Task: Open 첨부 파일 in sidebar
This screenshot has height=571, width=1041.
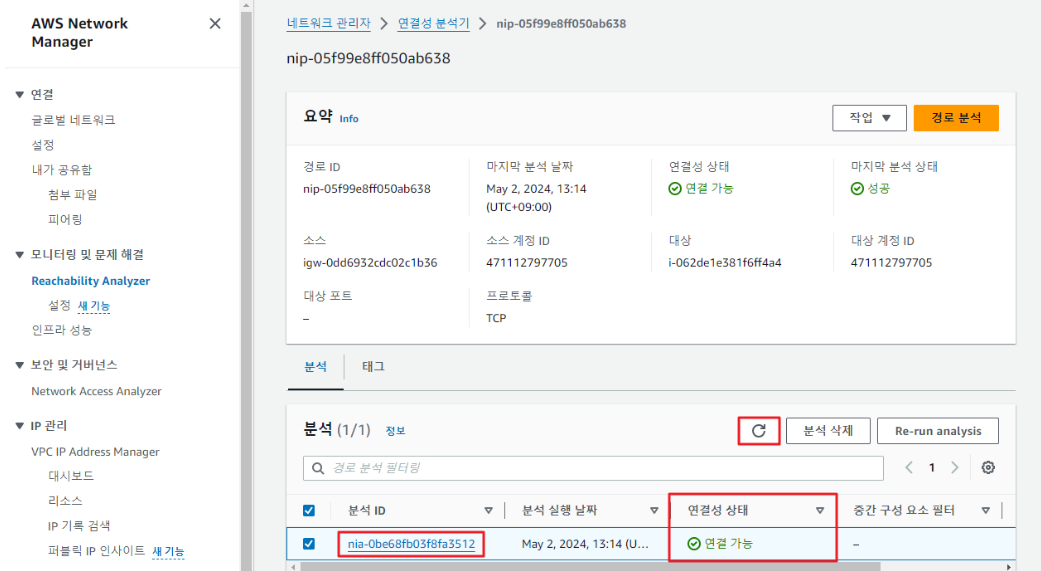Action: coord(72,195)
